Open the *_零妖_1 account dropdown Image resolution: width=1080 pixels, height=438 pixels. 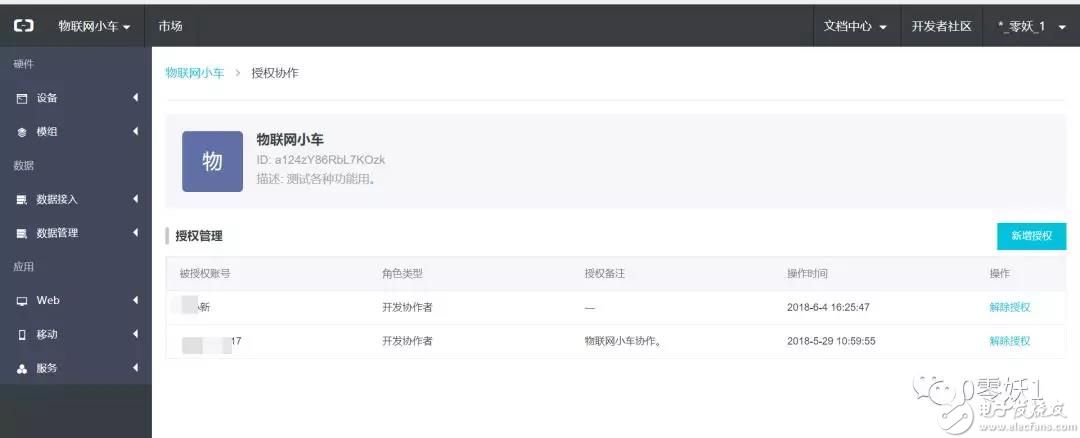1032,26
